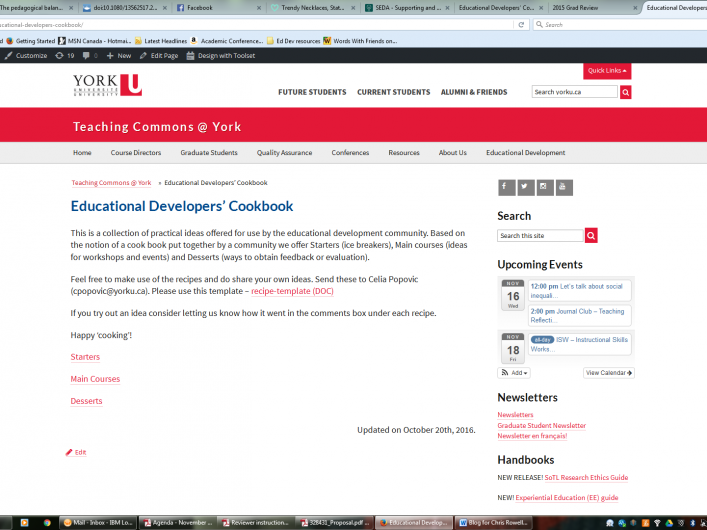Open Customize in the admin bar
Image resolution: width=707 pixels, height=530 pixels.
(x=26, y=55)
